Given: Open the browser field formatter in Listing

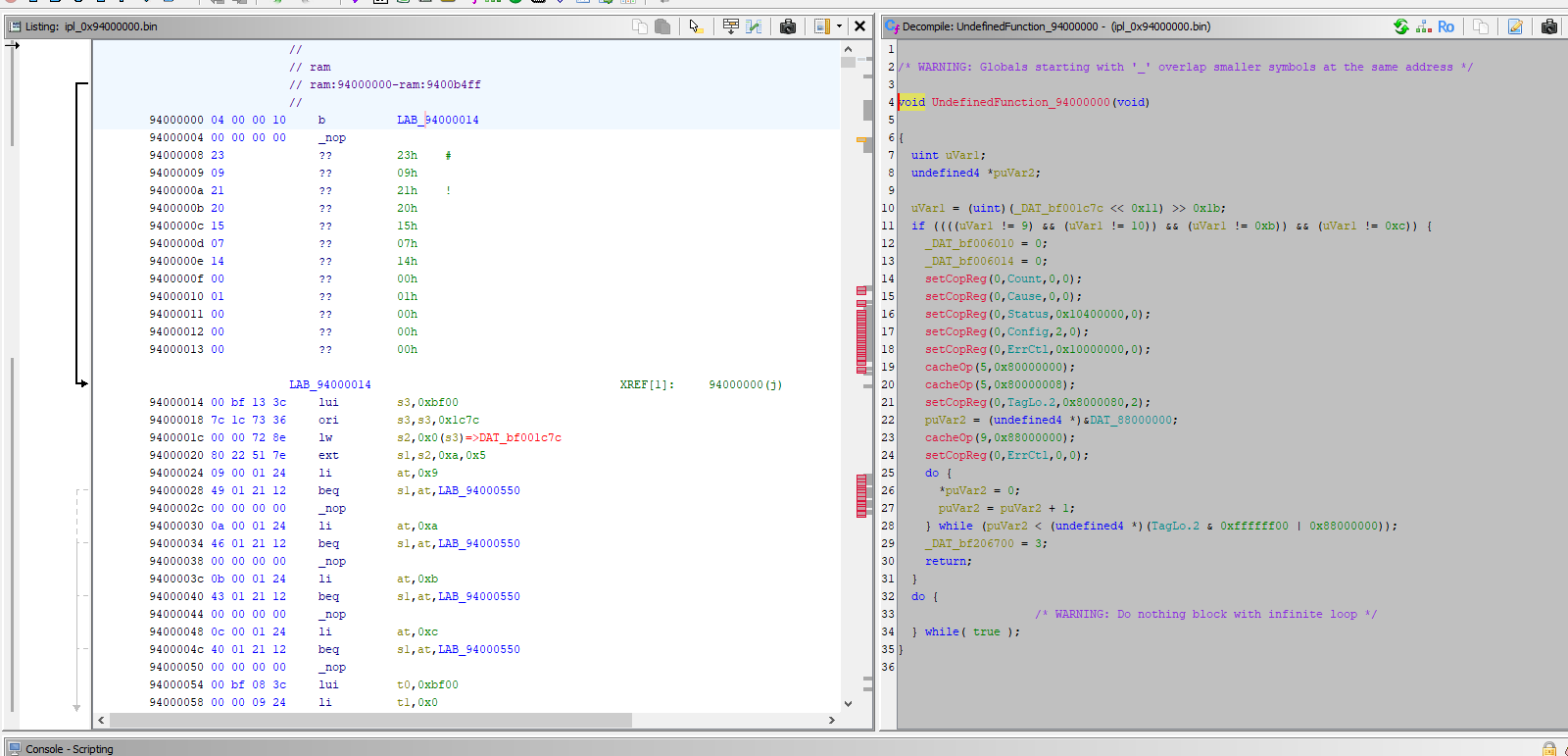Looking at the screenshot, I should click(x=731, y=26).
